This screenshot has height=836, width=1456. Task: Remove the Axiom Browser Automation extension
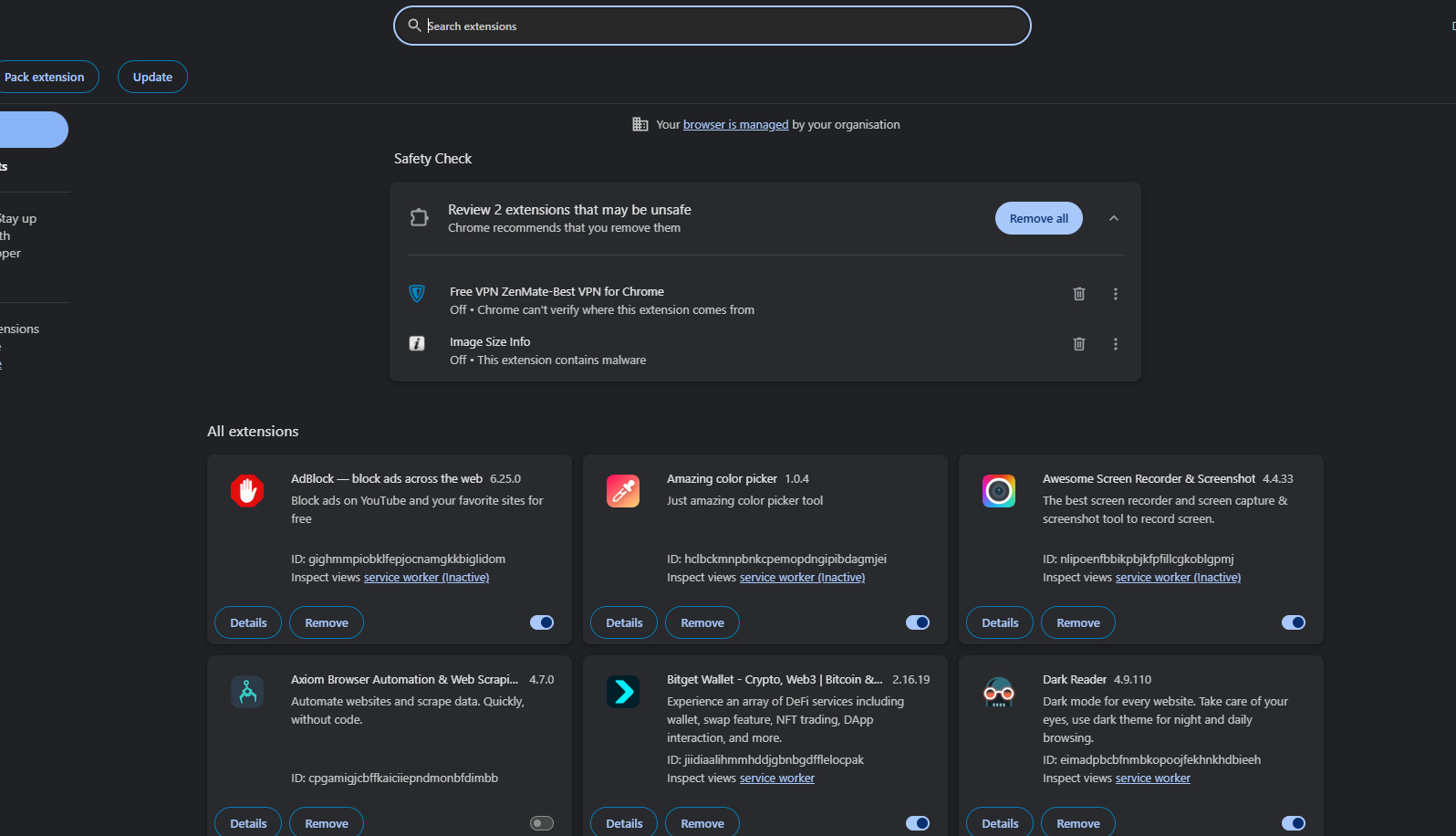coord(327,822)
